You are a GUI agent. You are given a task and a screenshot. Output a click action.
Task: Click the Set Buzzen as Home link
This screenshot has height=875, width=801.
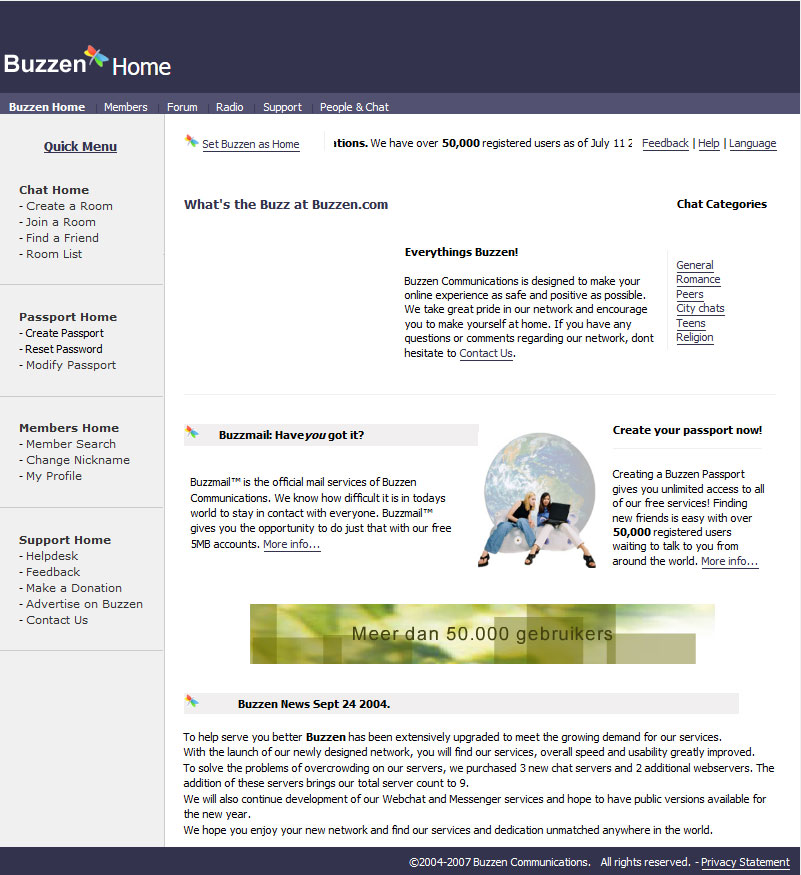[250, 144]
